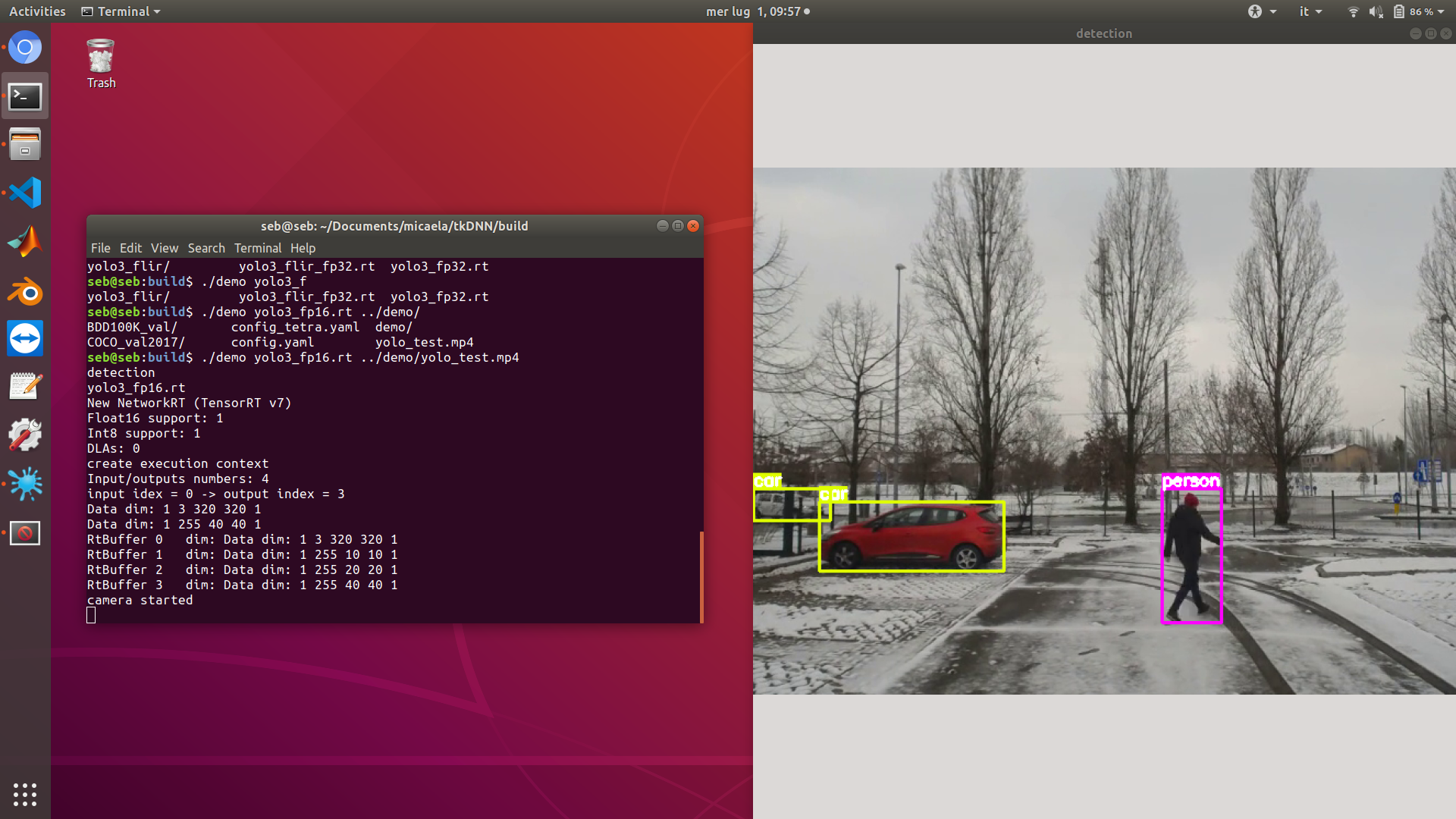The image size is (1456, 819).
Task: Open the Search menu in the terminal
Action: [x=206, y=248]
